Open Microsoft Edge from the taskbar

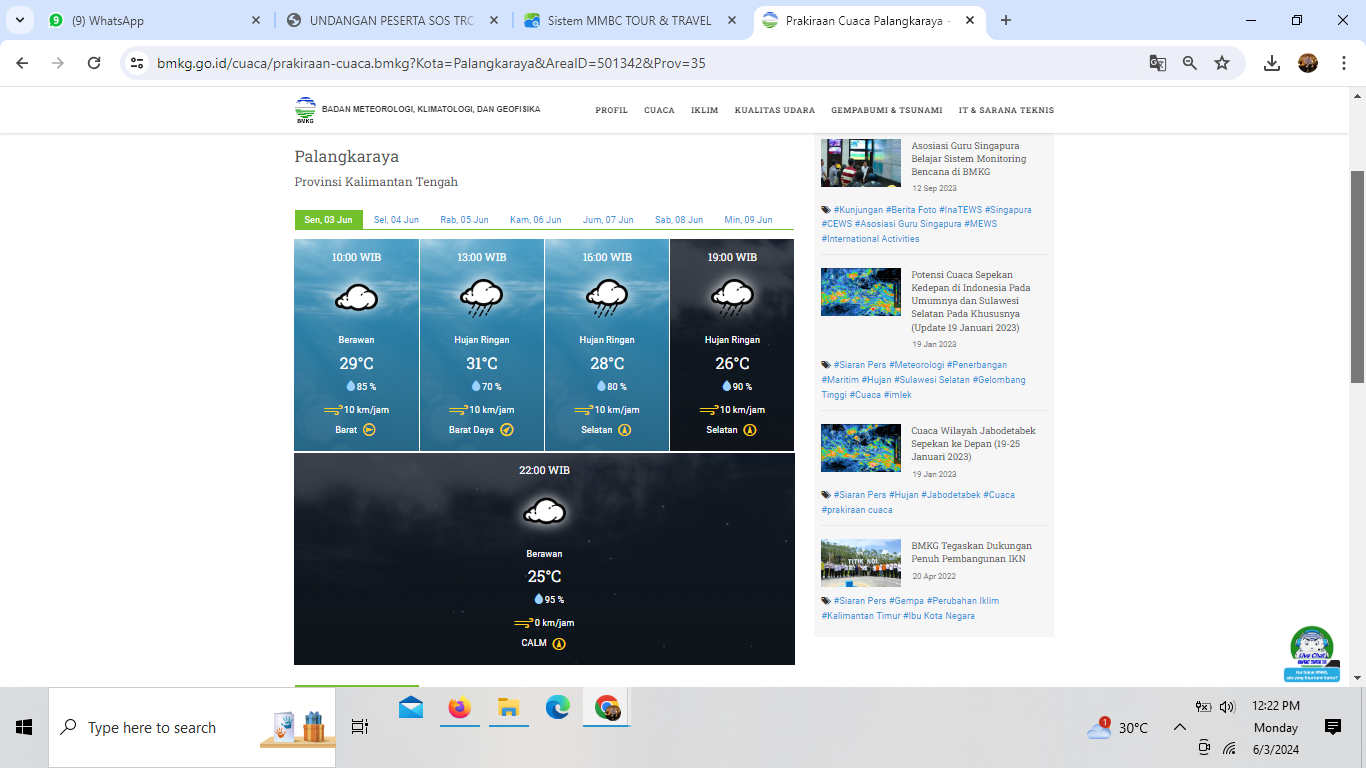click(x=557, y=708)
